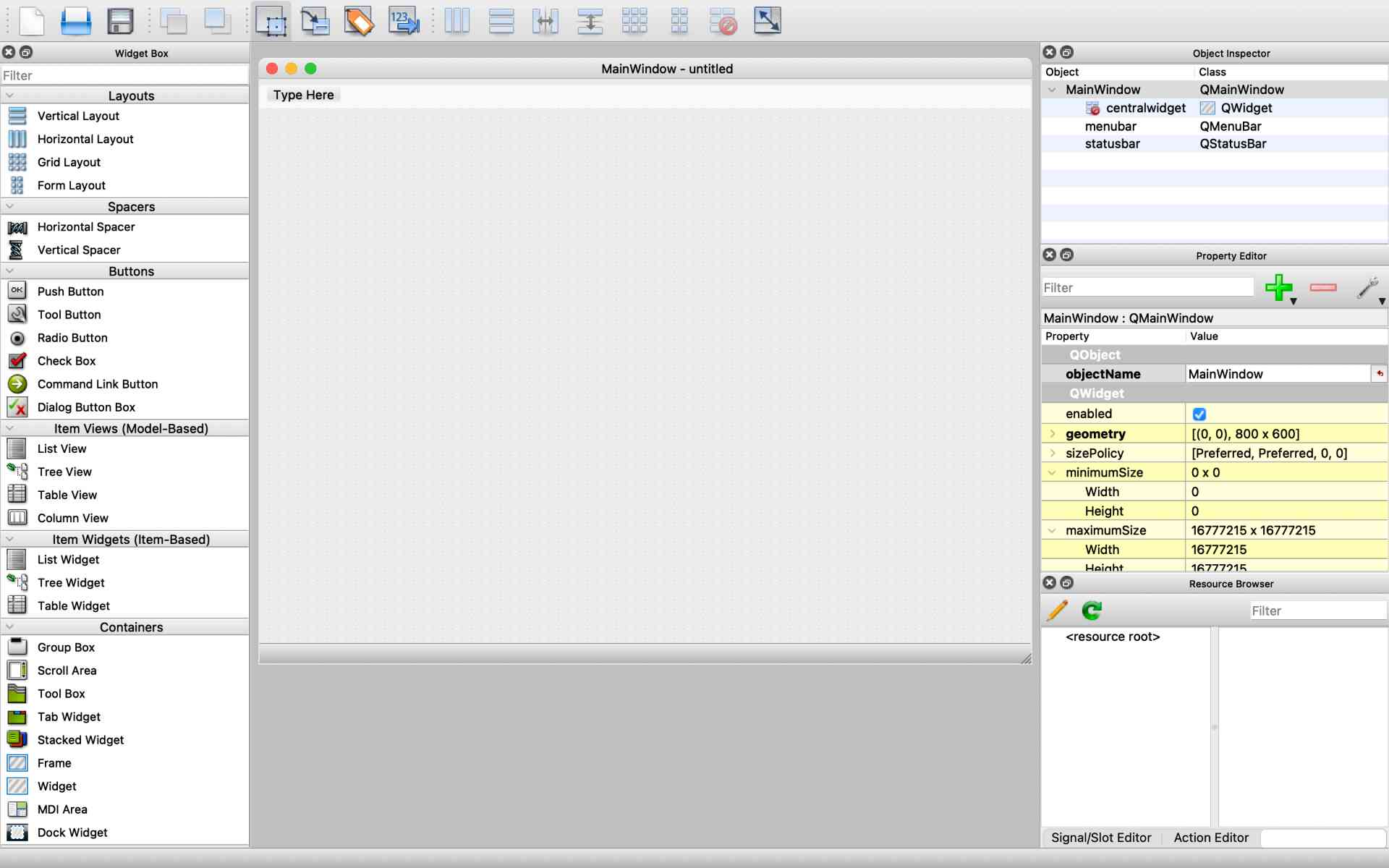
Task: Click green Reload icon in Resource Browser
Action: tap(1092, 610)
